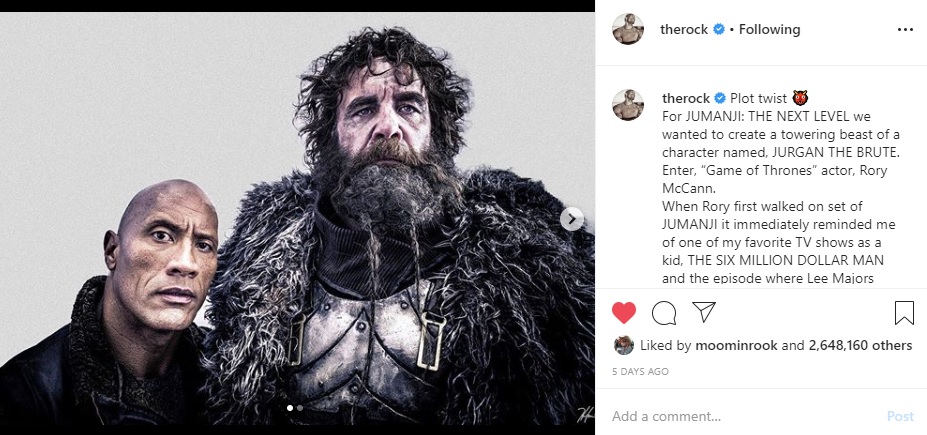The image size is (927, 435).
Task: Click in the Add a comment field
Action: coord(740,416)
